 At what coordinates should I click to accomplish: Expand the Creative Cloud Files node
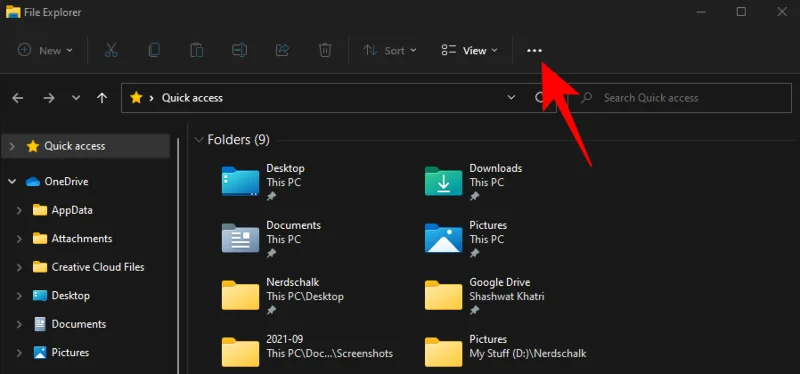[x=19, y=267]
